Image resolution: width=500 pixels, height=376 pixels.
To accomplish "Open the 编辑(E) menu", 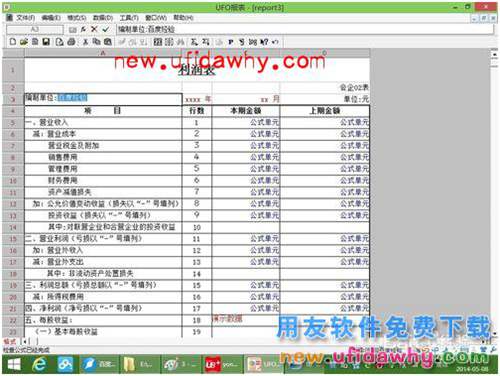I will (x=51, y=18).
